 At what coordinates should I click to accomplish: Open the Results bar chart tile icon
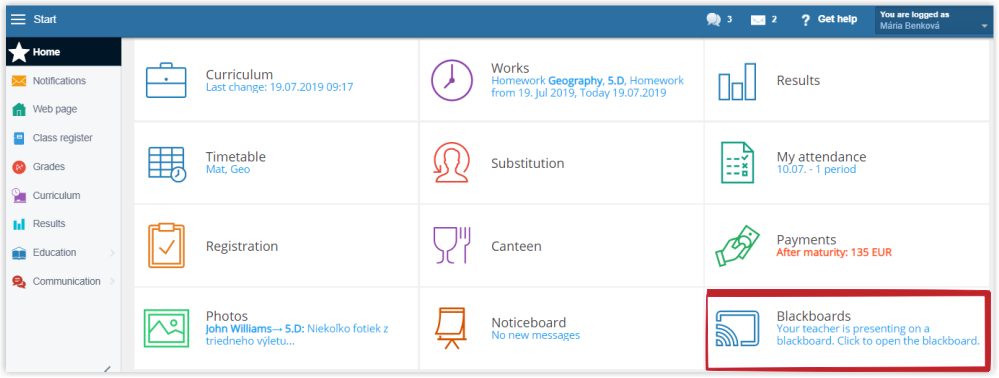coord(737,81)
